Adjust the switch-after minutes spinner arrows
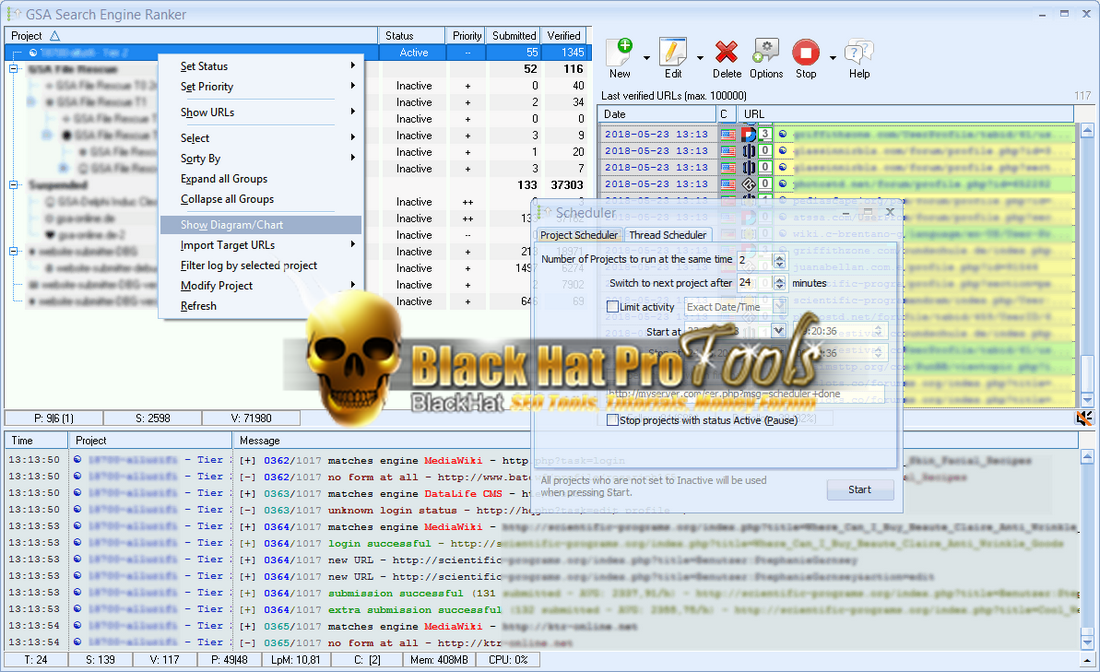The image size is (1100, 672). [779, 283]
